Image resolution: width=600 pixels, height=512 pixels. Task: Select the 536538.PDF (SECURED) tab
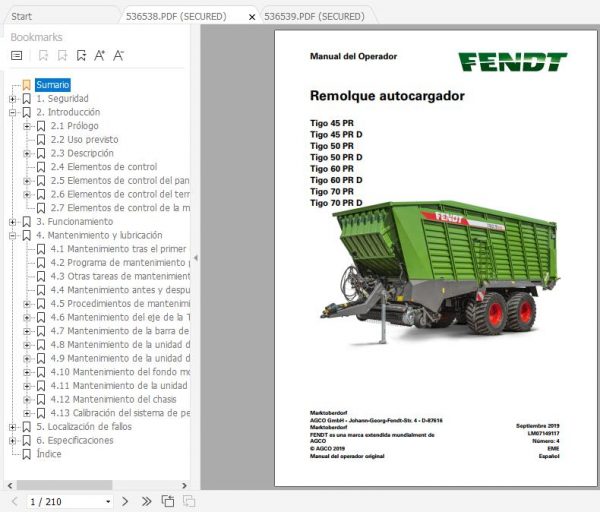(176, 16)
